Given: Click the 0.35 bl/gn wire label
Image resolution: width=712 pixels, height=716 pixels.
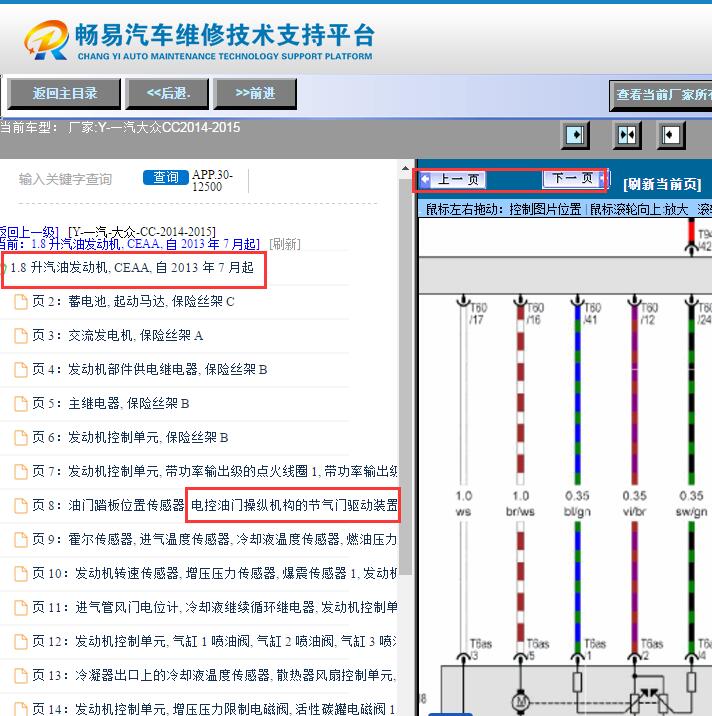Looking at the screenshot, I should (577, 504).
